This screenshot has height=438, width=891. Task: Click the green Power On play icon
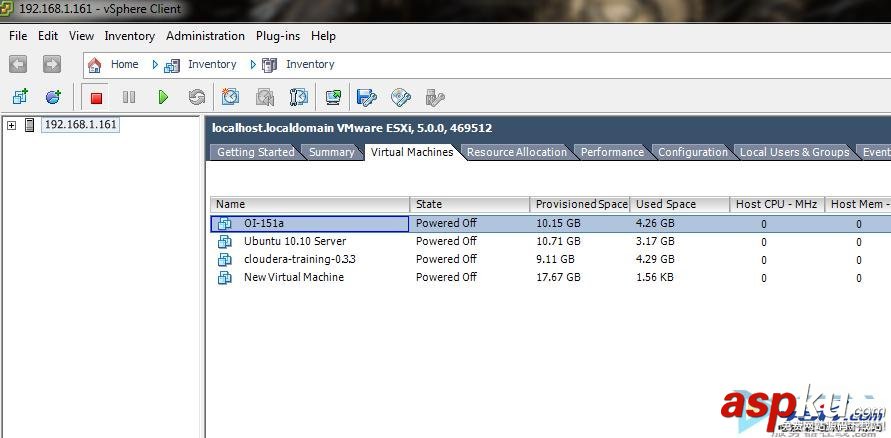click(163, 98)
